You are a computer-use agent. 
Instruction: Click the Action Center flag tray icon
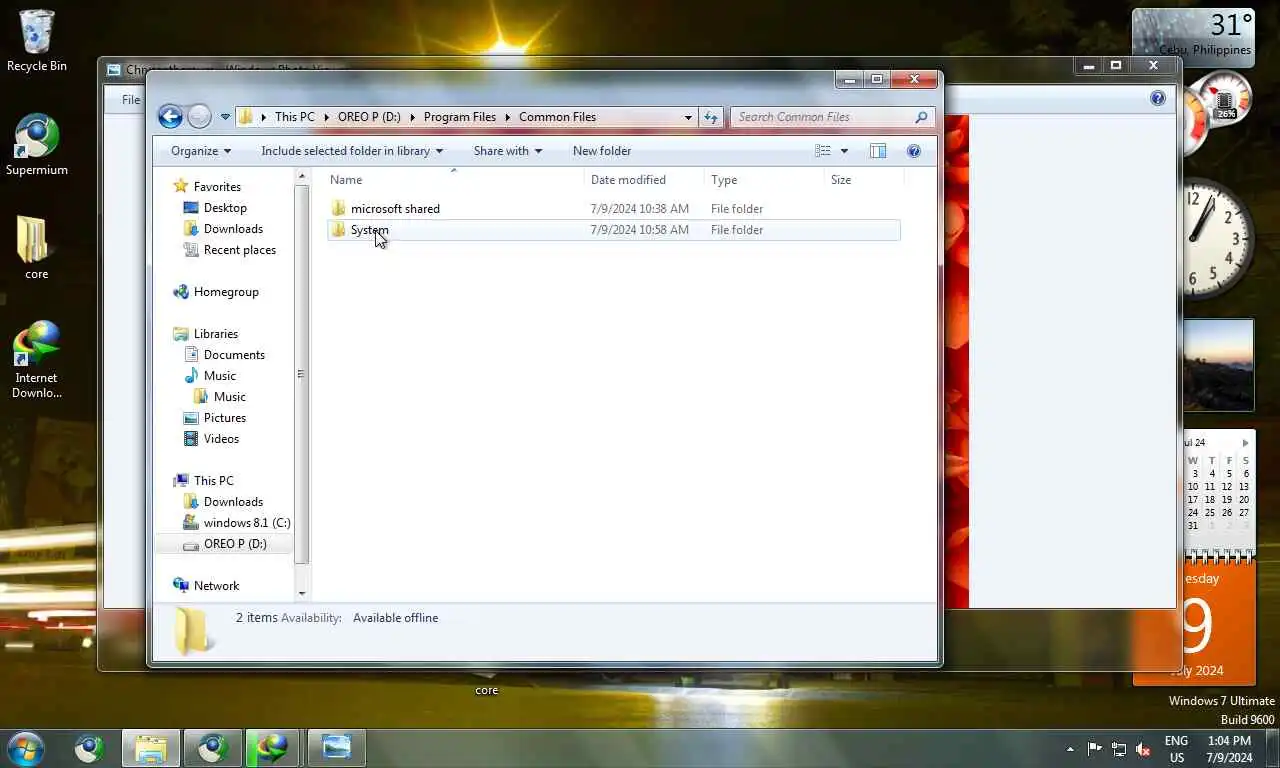[x=1095, y=749]
